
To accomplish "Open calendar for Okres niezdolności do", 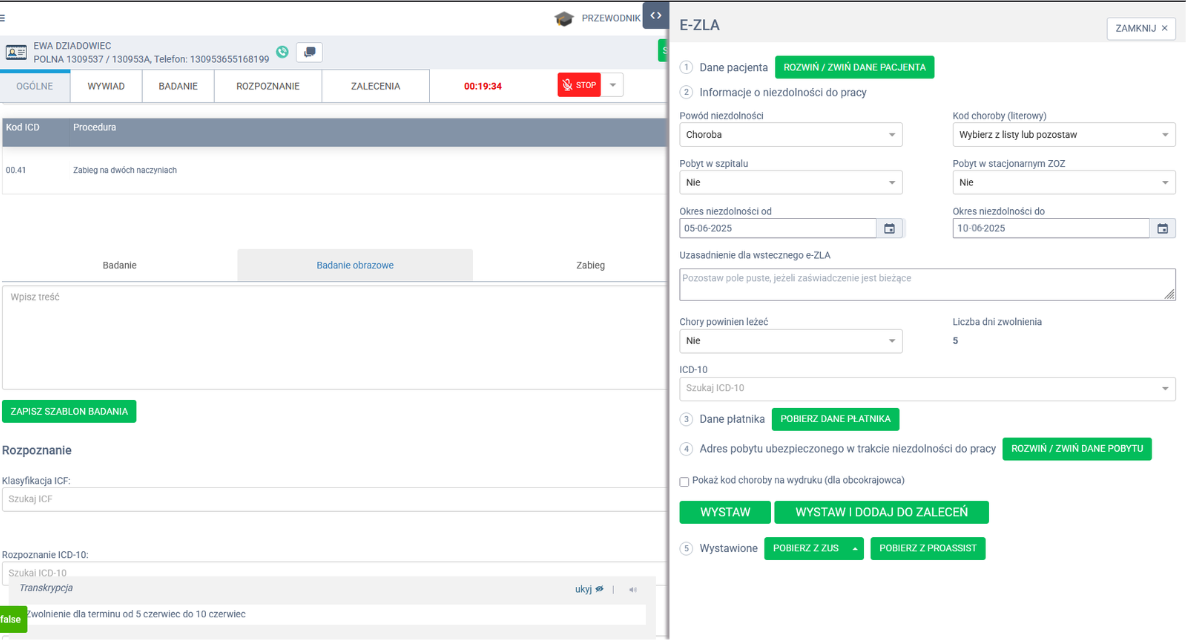I will click(1162, 229).
